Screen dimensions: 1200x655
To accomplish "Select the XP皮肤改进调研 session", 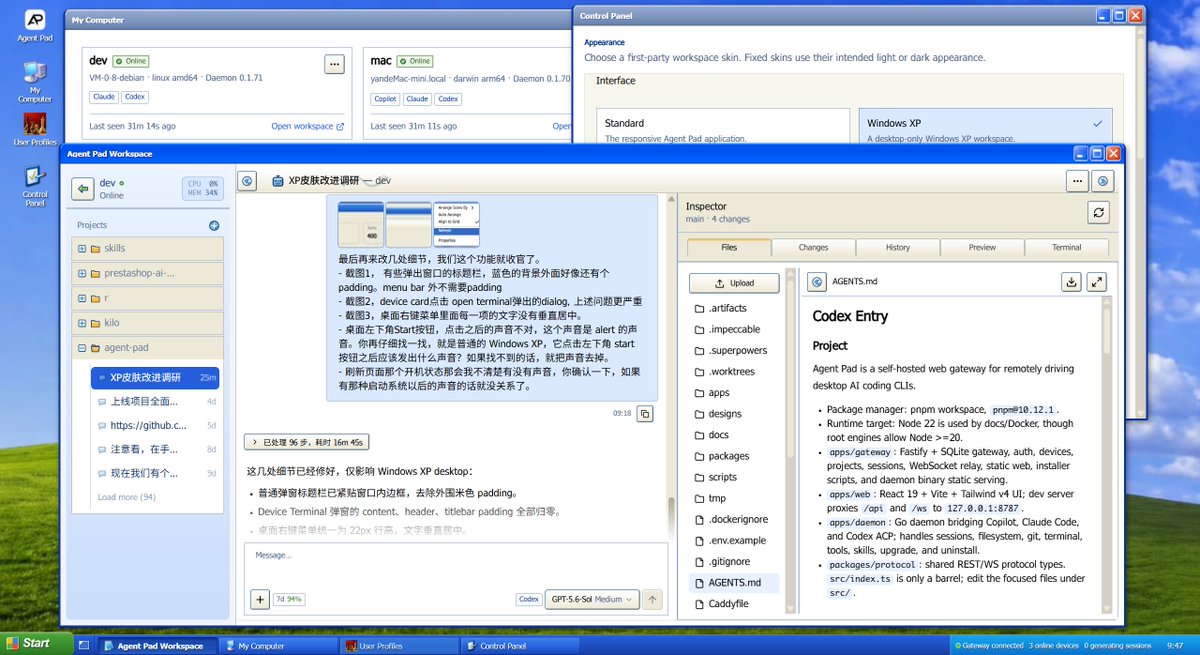I will [x=155, y=378].
